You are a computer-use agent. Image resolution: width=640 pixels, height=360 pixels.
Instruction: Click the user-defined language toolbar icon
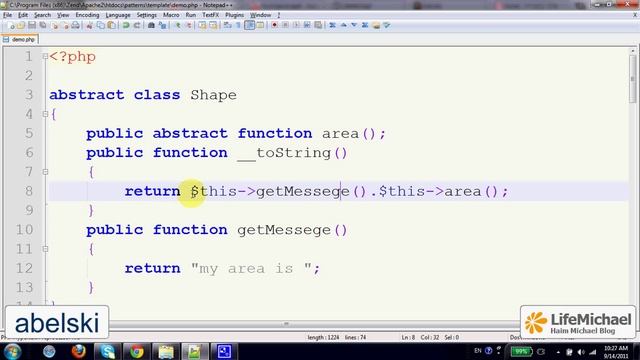coord(260,25)
